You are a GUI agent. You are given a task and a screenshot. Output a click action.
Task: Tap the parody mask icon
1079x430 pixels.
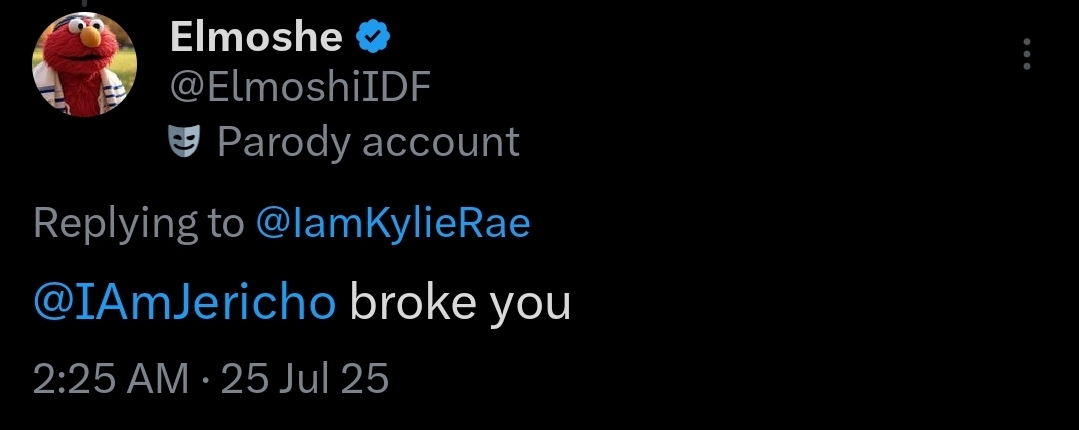187,141
